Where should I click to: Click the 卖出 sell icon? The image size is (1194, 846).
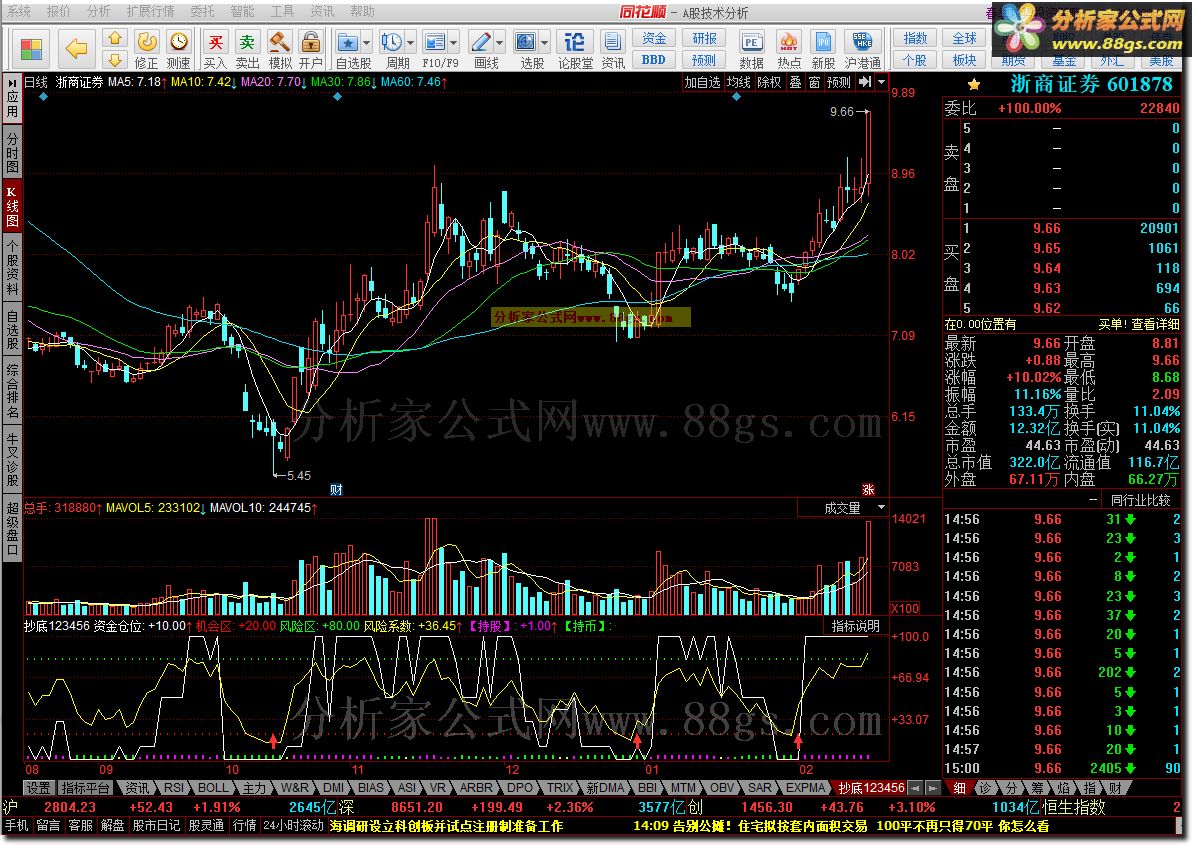coord(247,50)
